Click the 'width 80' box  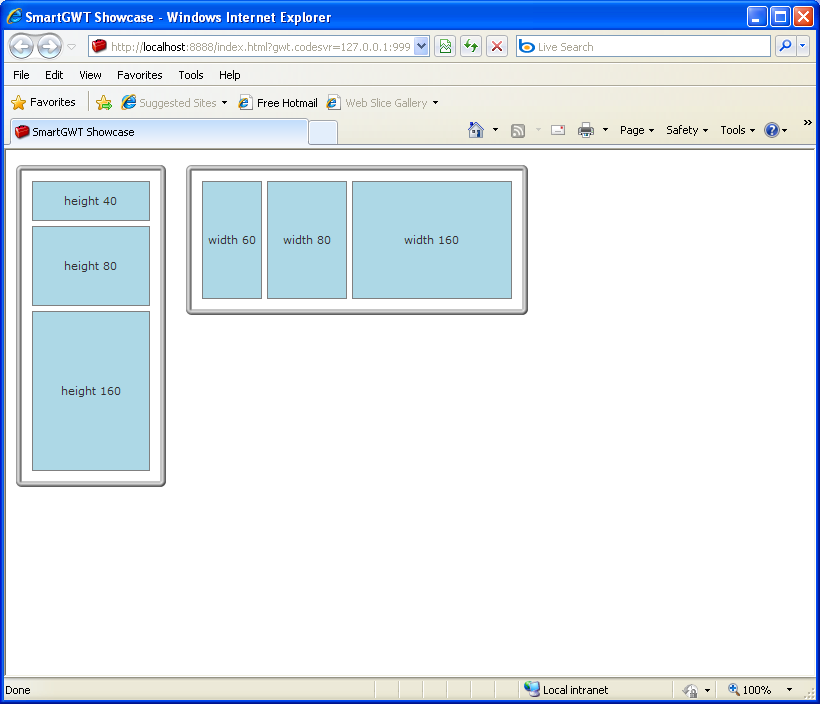[x=307, y=240]
